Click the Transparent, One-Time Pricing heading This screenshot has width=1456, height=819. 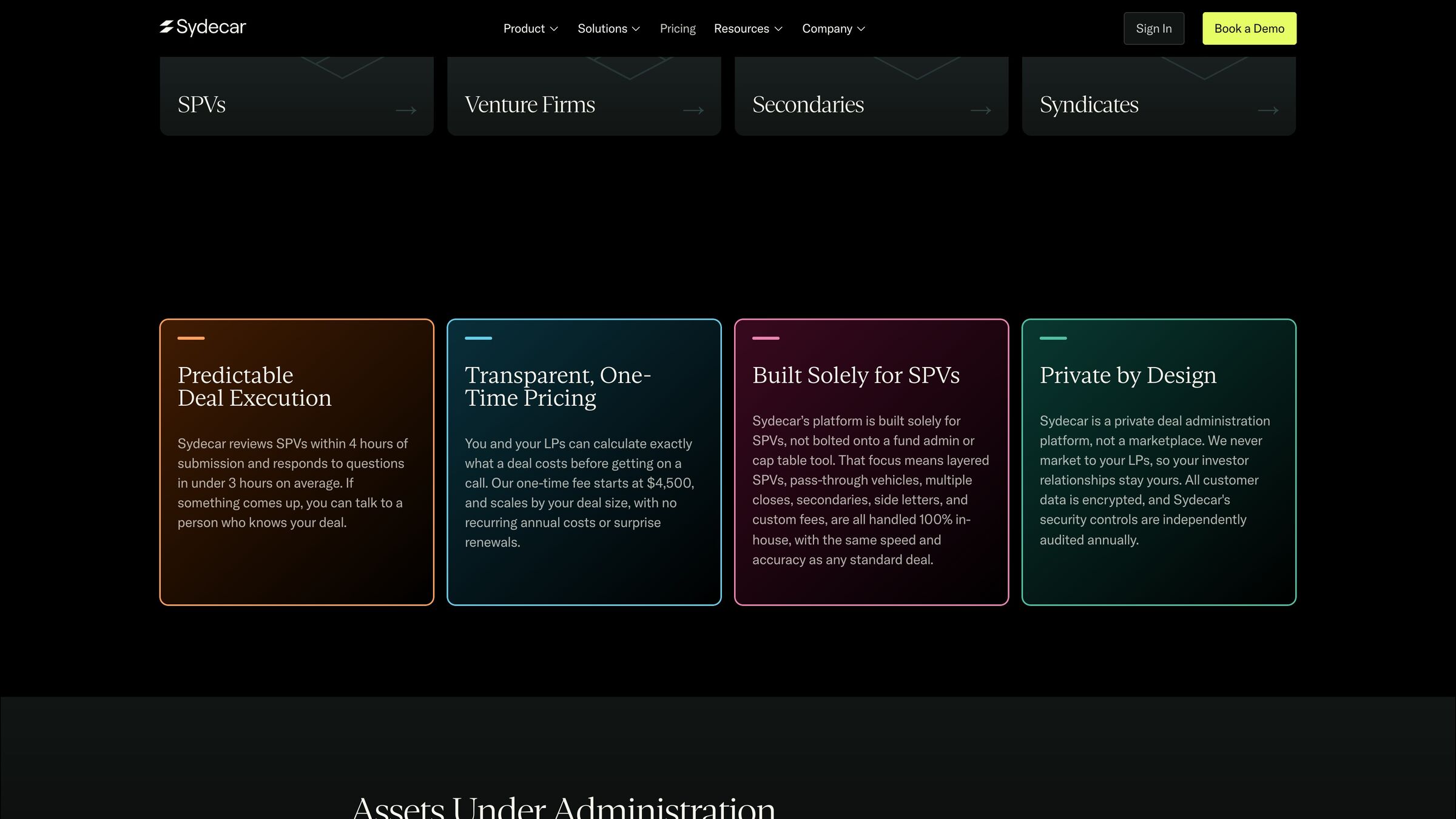tap(558, 386)
